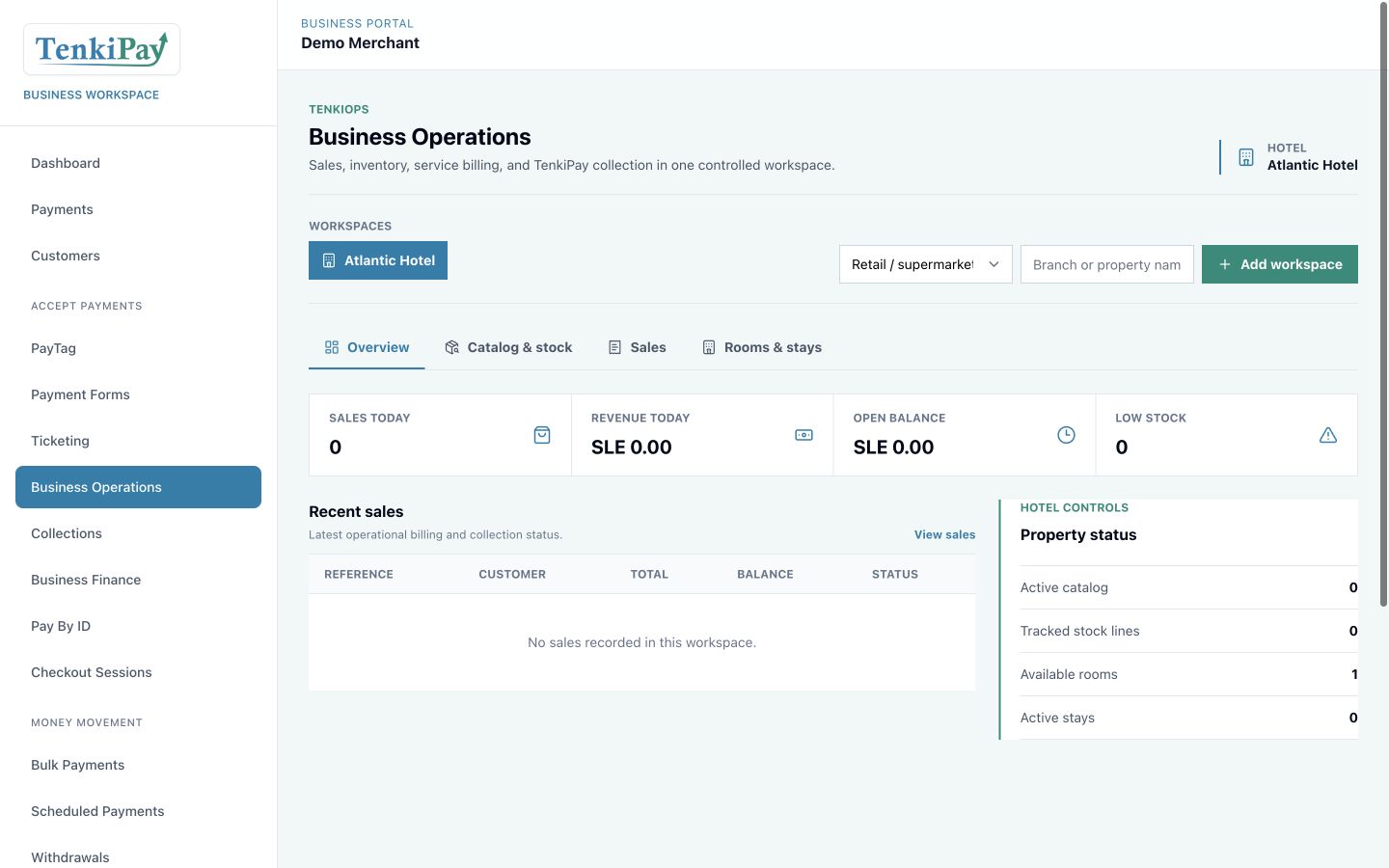
Task: Follow the View sales link
Action: point(944,534)
